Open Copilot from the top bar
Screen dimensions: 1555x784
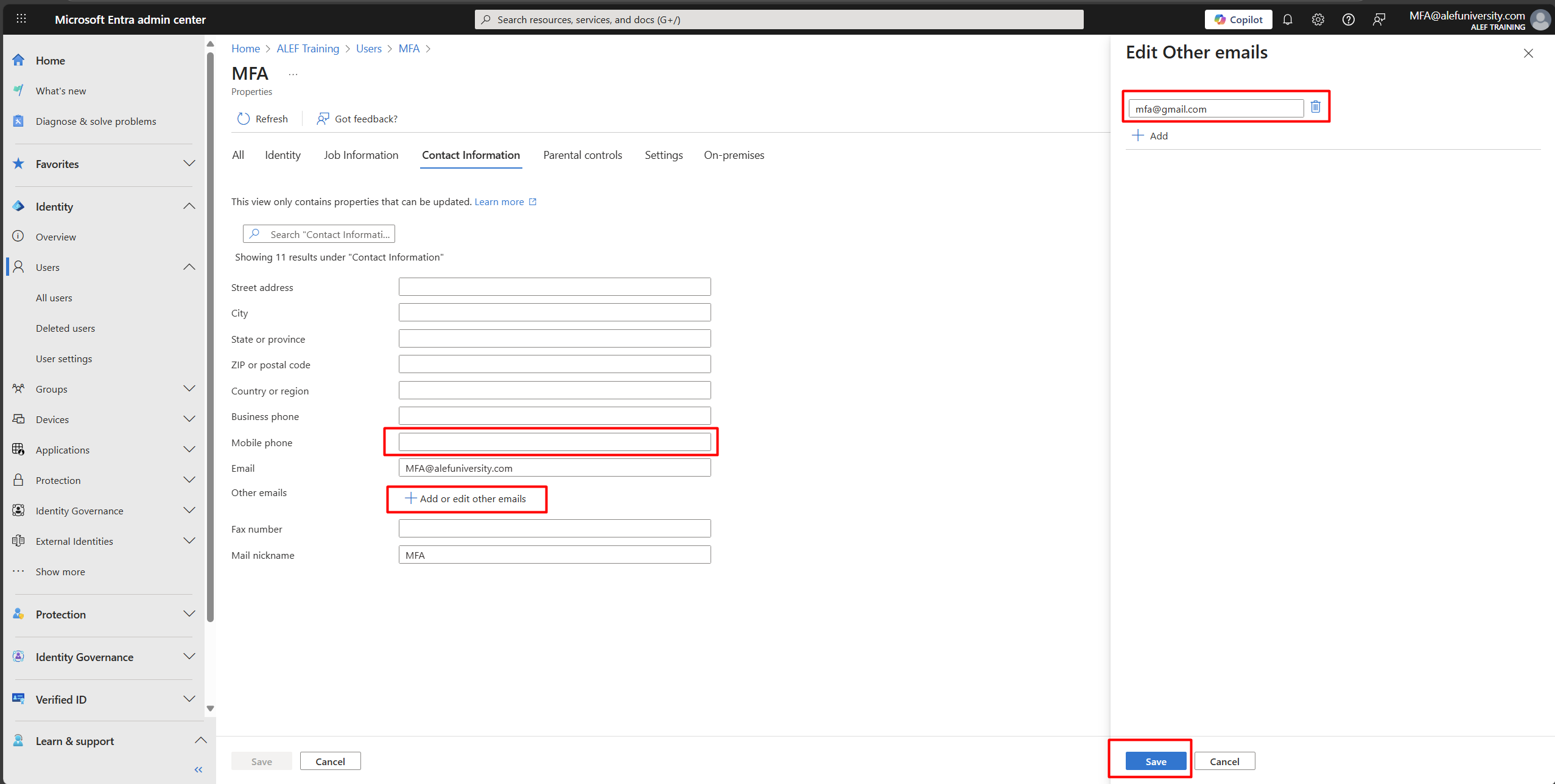[x=1238, y=19]
